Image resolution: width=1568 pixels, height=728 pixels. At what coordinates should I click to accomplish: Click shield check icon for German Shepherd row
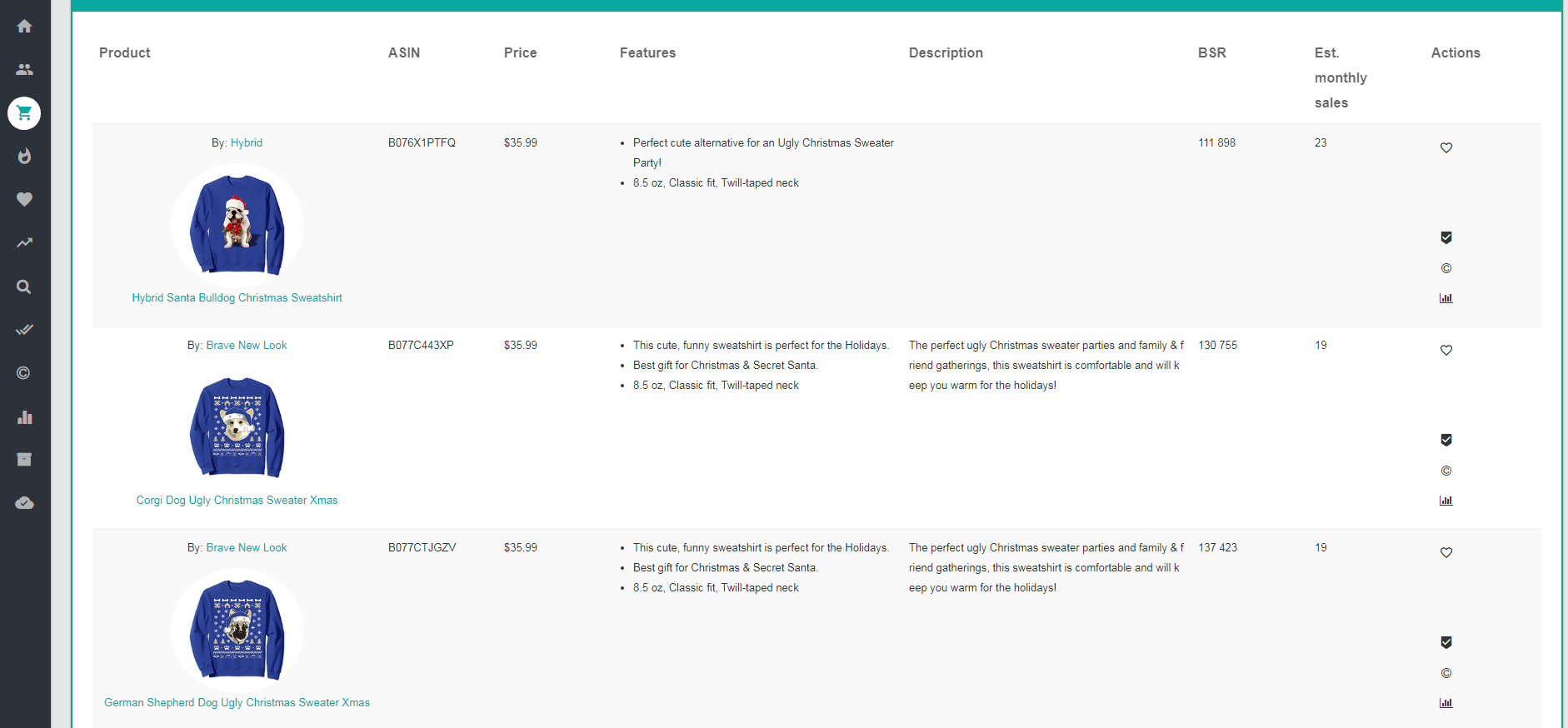1446,642
